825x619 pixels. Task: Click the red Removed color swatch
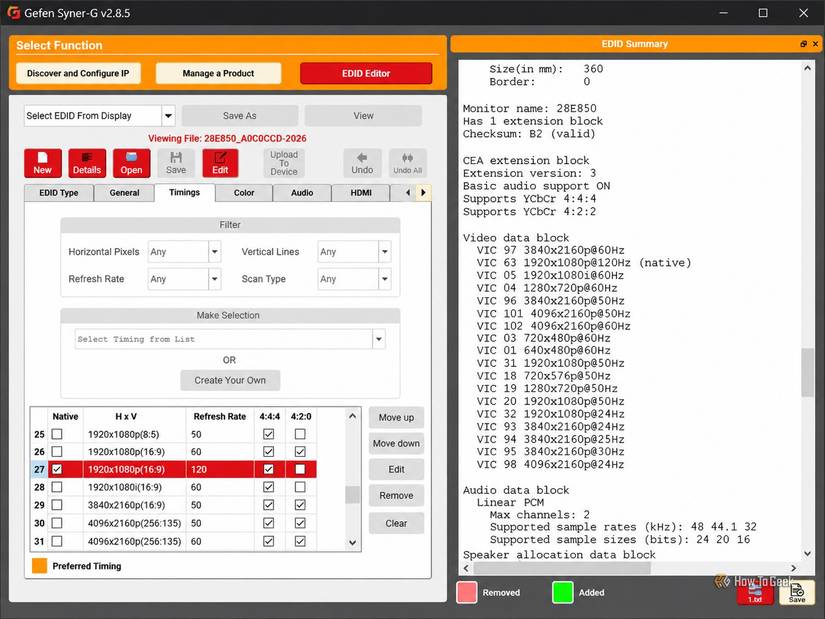pos(467,593)
